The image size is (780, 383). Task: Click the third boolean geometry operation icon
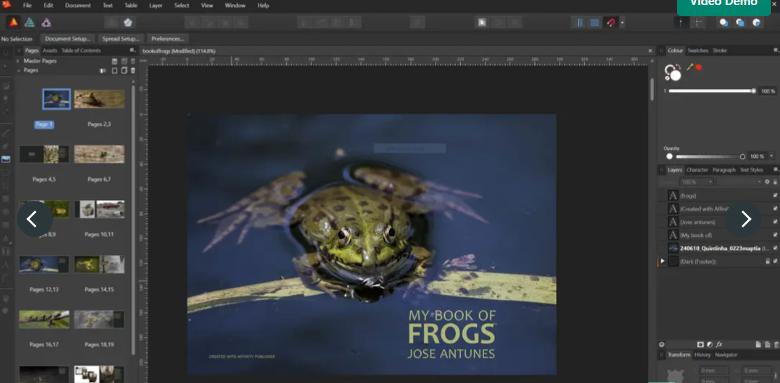(757, 22)
